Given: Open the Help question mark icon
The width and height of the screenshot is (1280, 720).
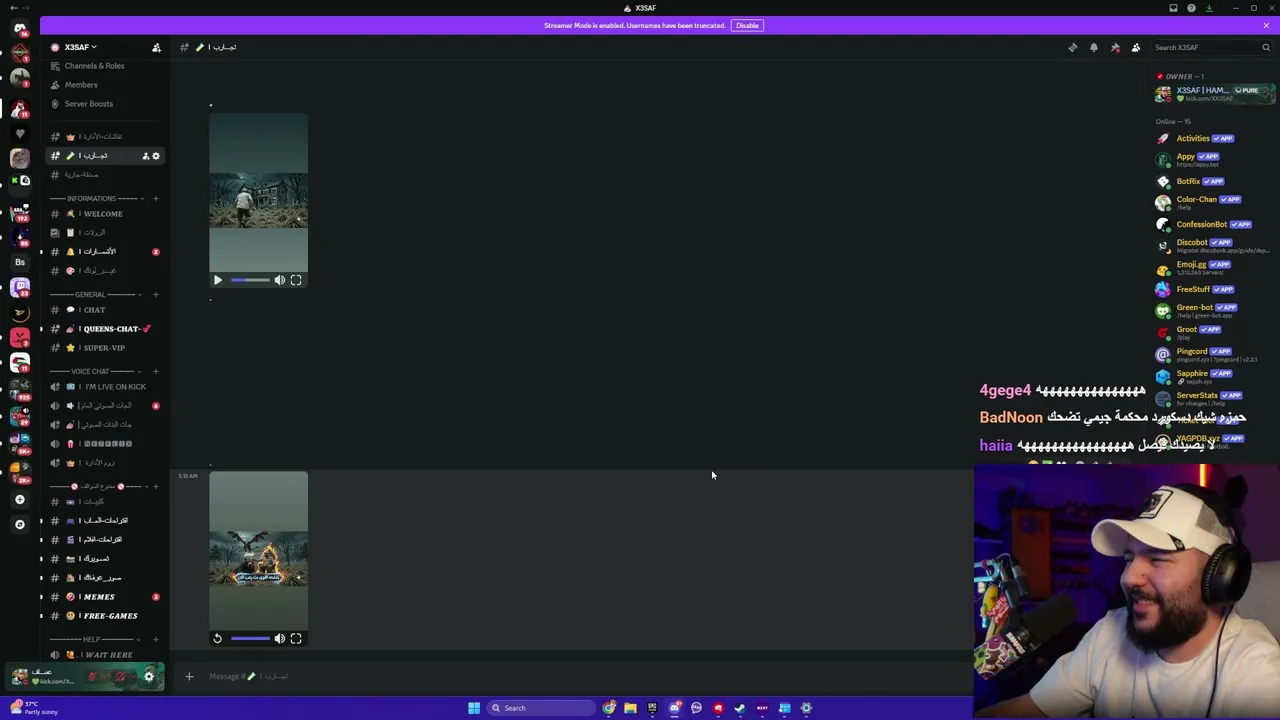Looking at the screenshot, I should click(x=1191, y=8).
